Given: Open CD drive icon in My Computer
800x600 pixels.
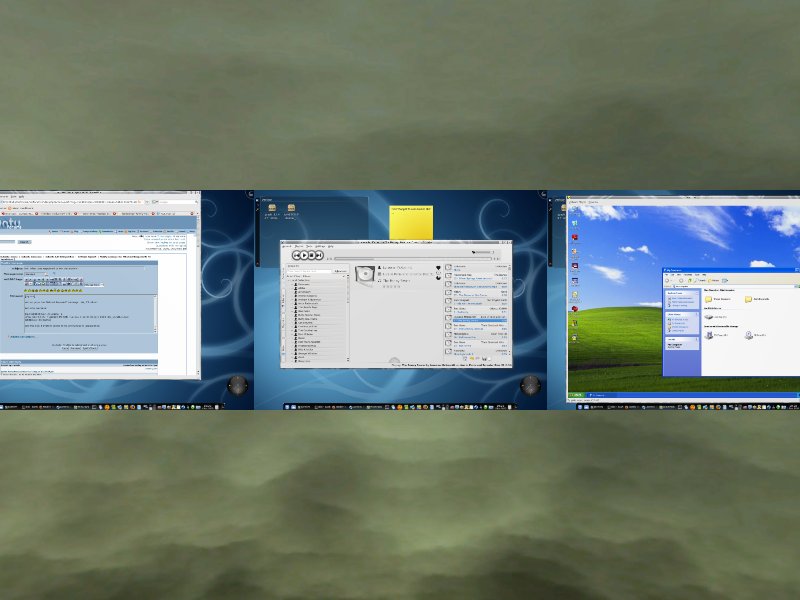Looking at the screenshot, I should tap(748, 335).
